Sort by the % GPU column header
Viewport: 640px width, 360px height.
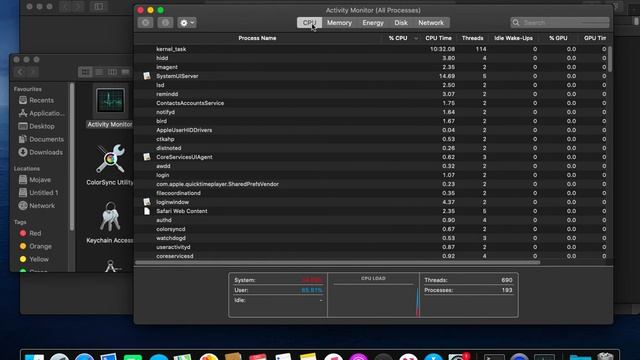[x=558, y=38]
